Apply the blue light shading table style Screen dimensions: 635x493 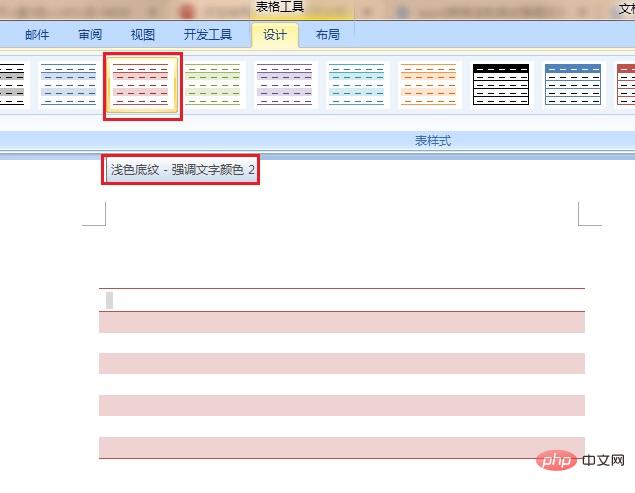[69, 86]
